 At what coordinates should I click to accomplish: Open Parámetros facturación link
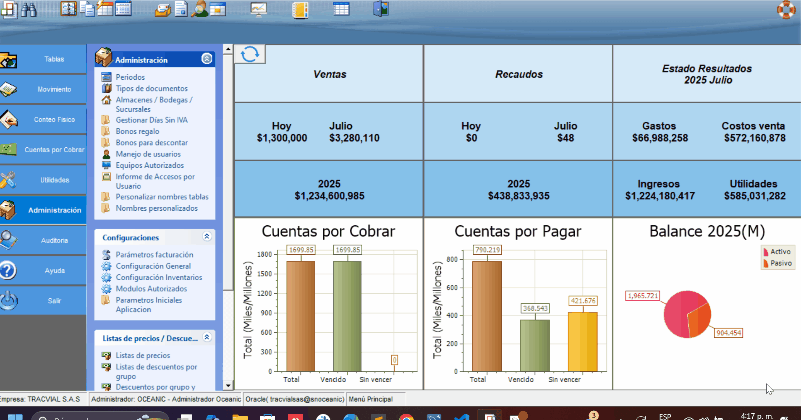(153, 255)
